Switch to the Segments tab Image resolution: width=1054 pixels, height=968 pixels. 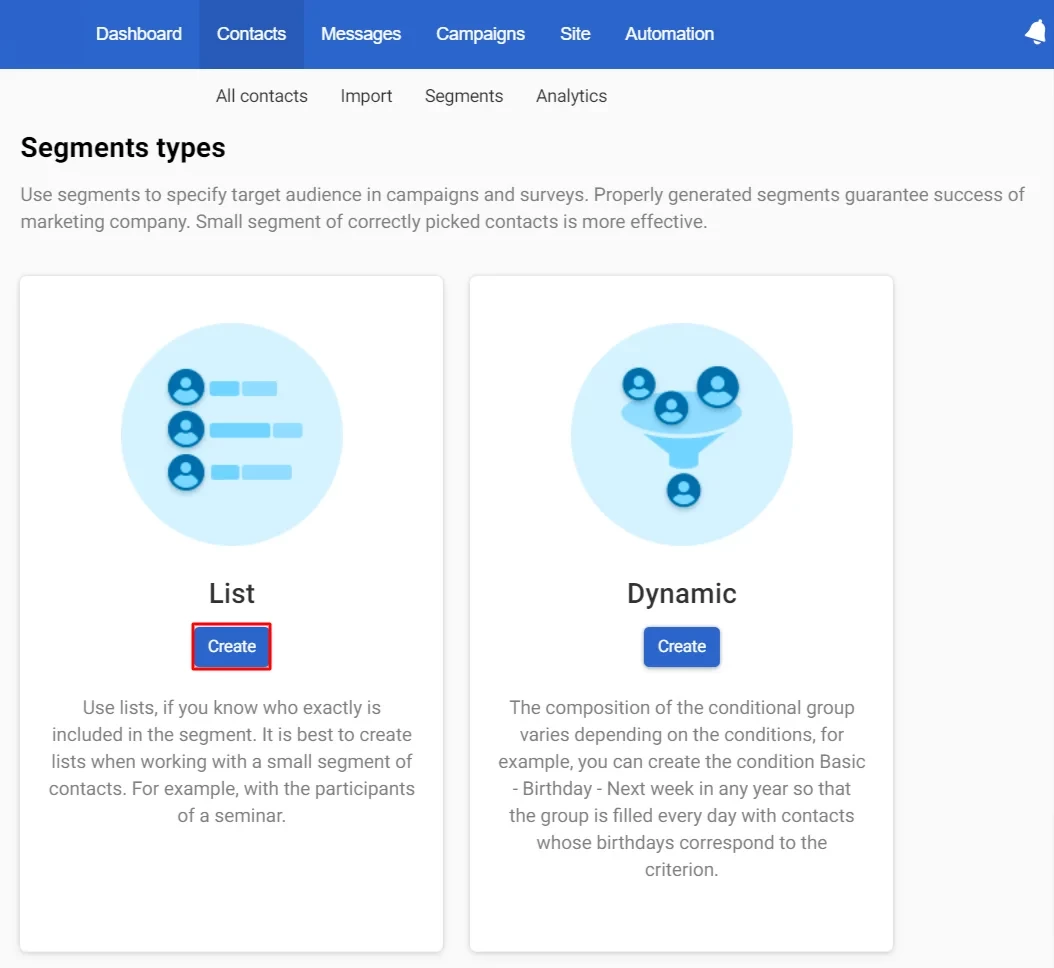point(464,96)
